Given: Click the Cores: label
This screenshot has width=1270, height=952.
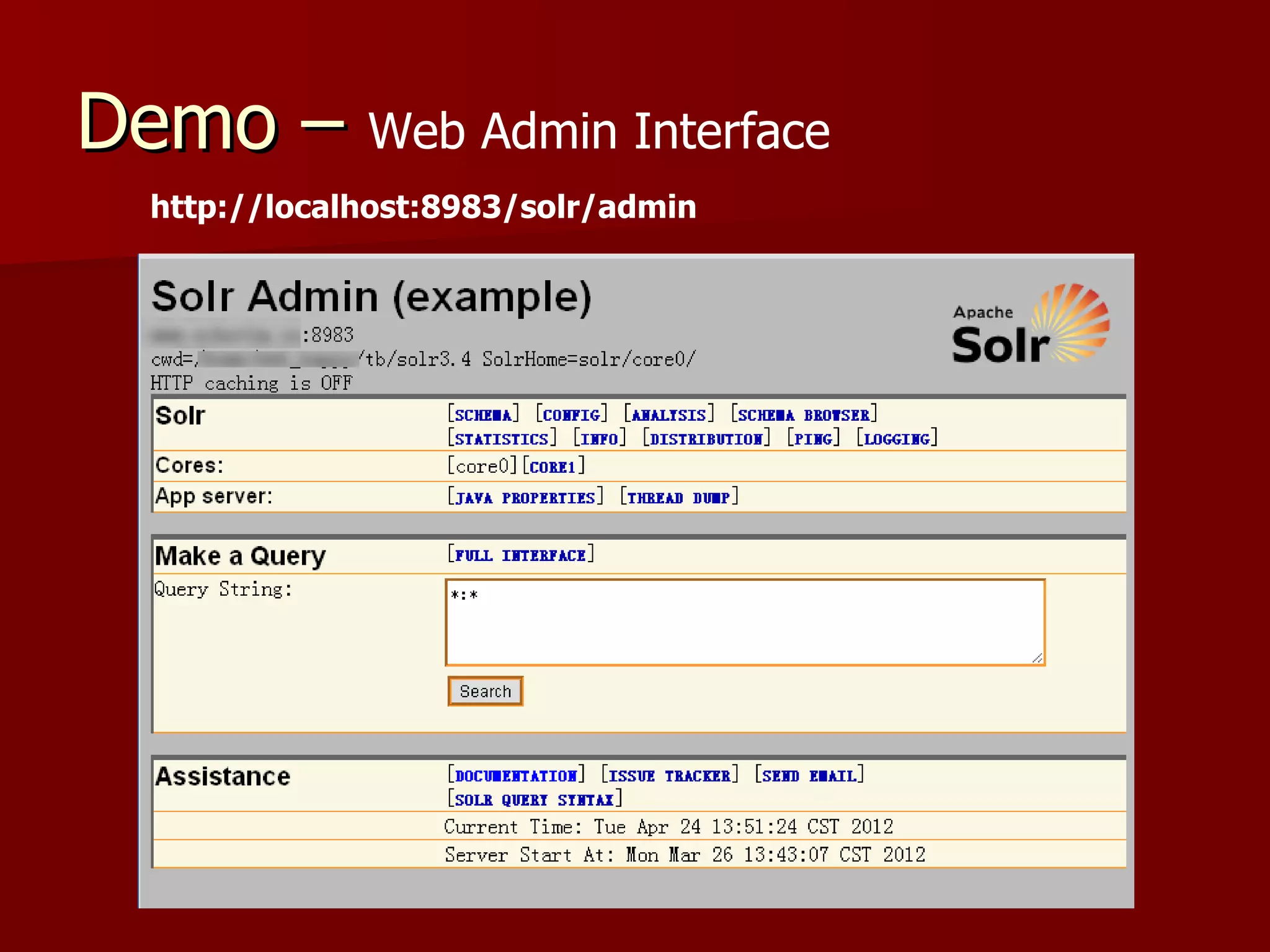Looking at the screenshot, I should click(189, 465).
